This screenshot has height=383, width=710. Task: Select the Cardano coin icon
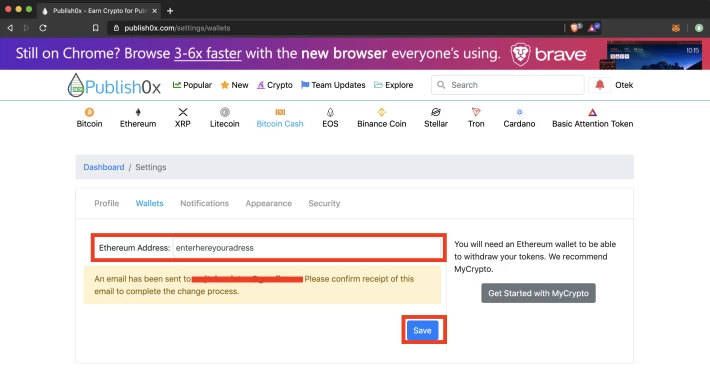pos(519,112)
